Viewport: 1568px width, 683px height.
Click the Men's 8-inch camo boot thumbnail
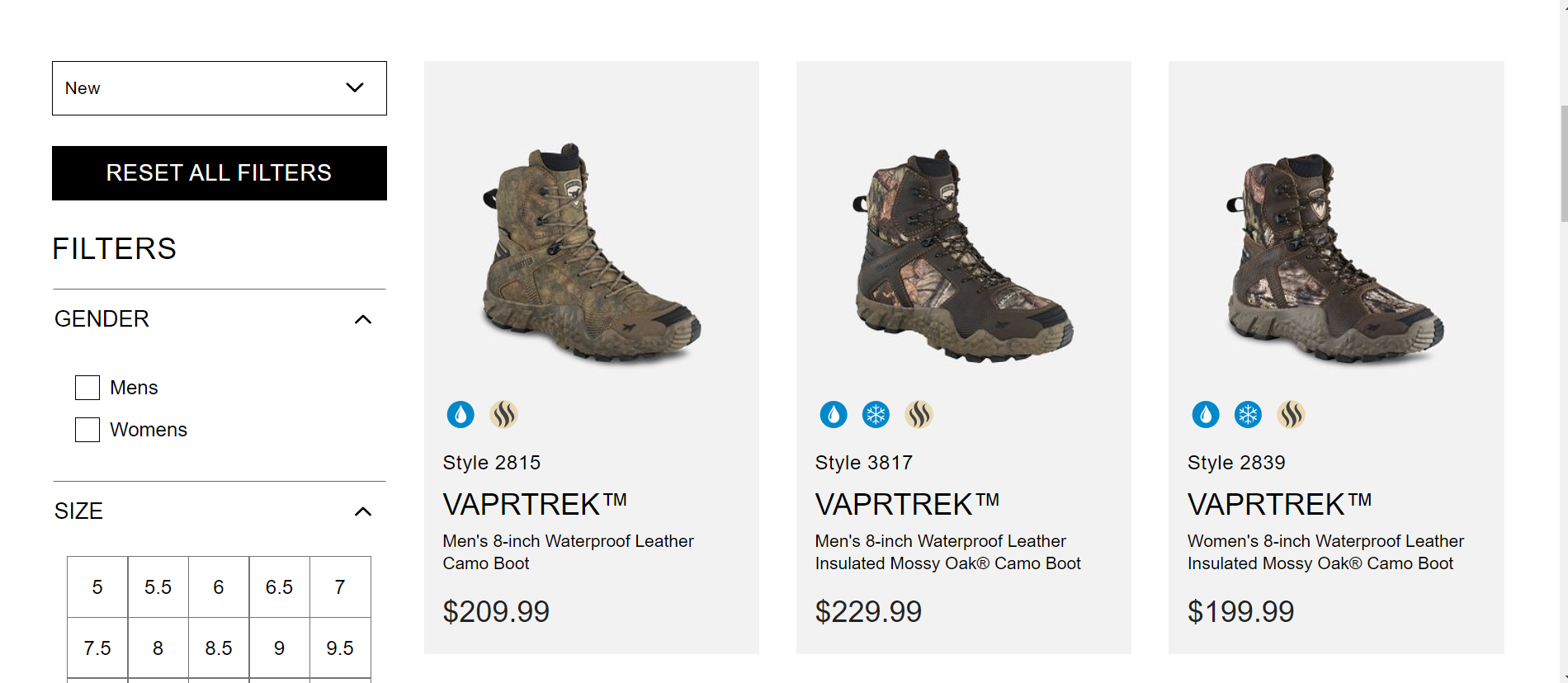[591, 247]
